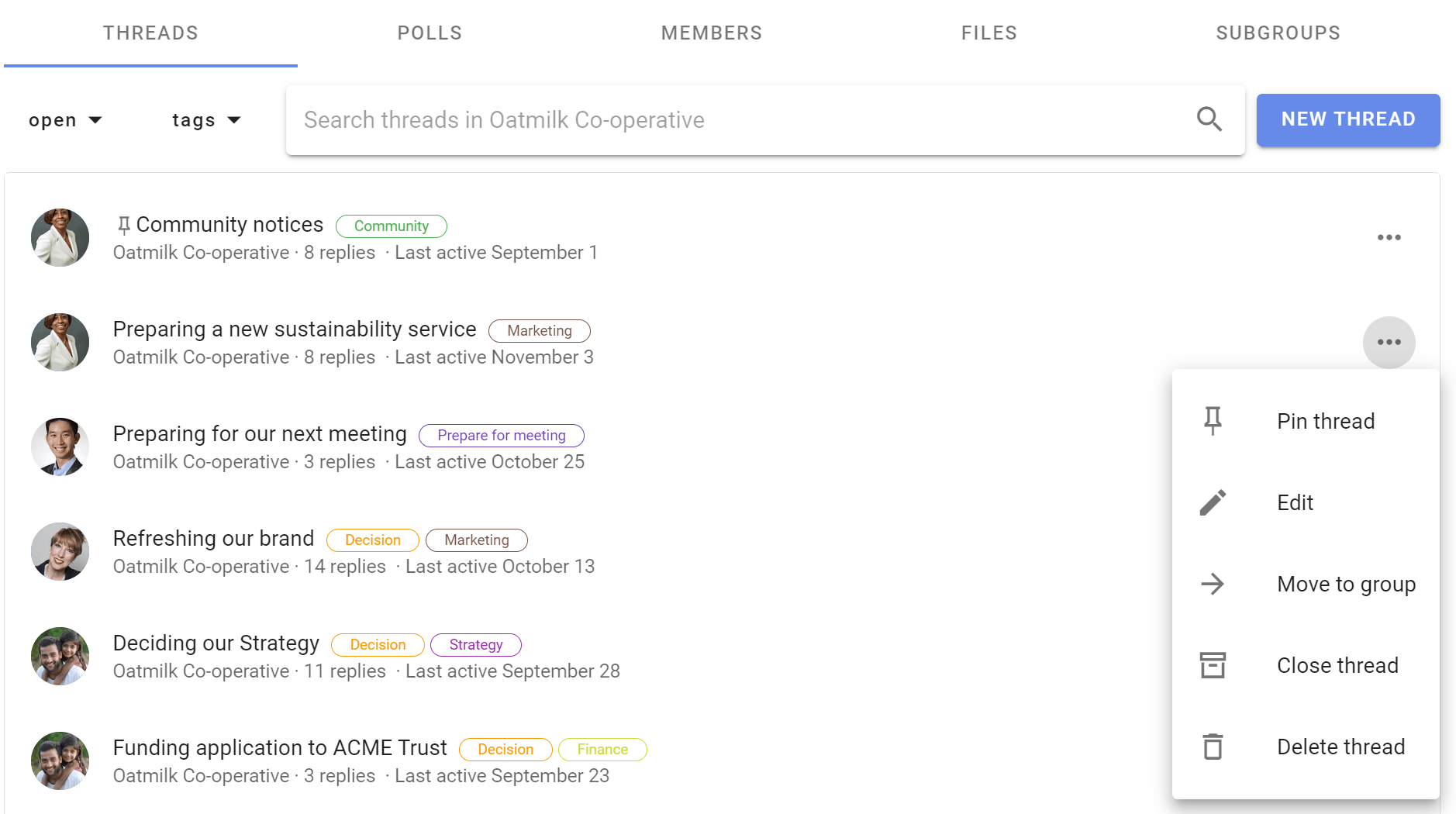Click the search magnifier icon
The height and width of the screenshot is (814, 1456).
[x=1209, y=119]
